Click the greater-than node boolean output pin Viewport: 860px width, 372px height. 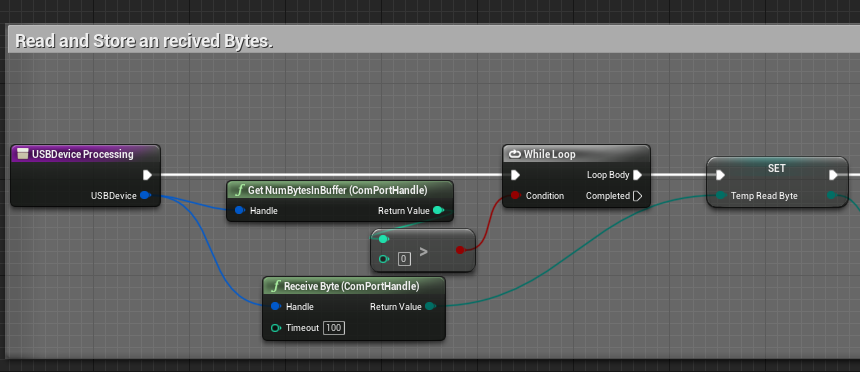pos(460,250)
